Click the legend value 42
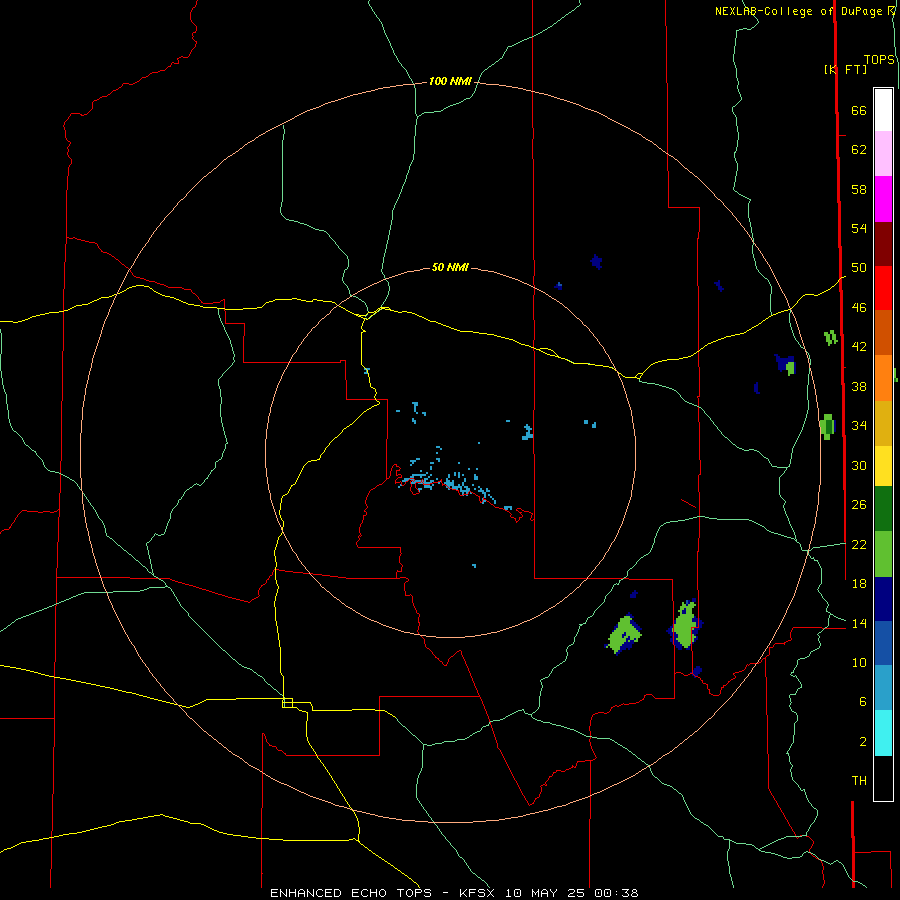The width and height of the screenshot is (900, 900). click(859, 347)
